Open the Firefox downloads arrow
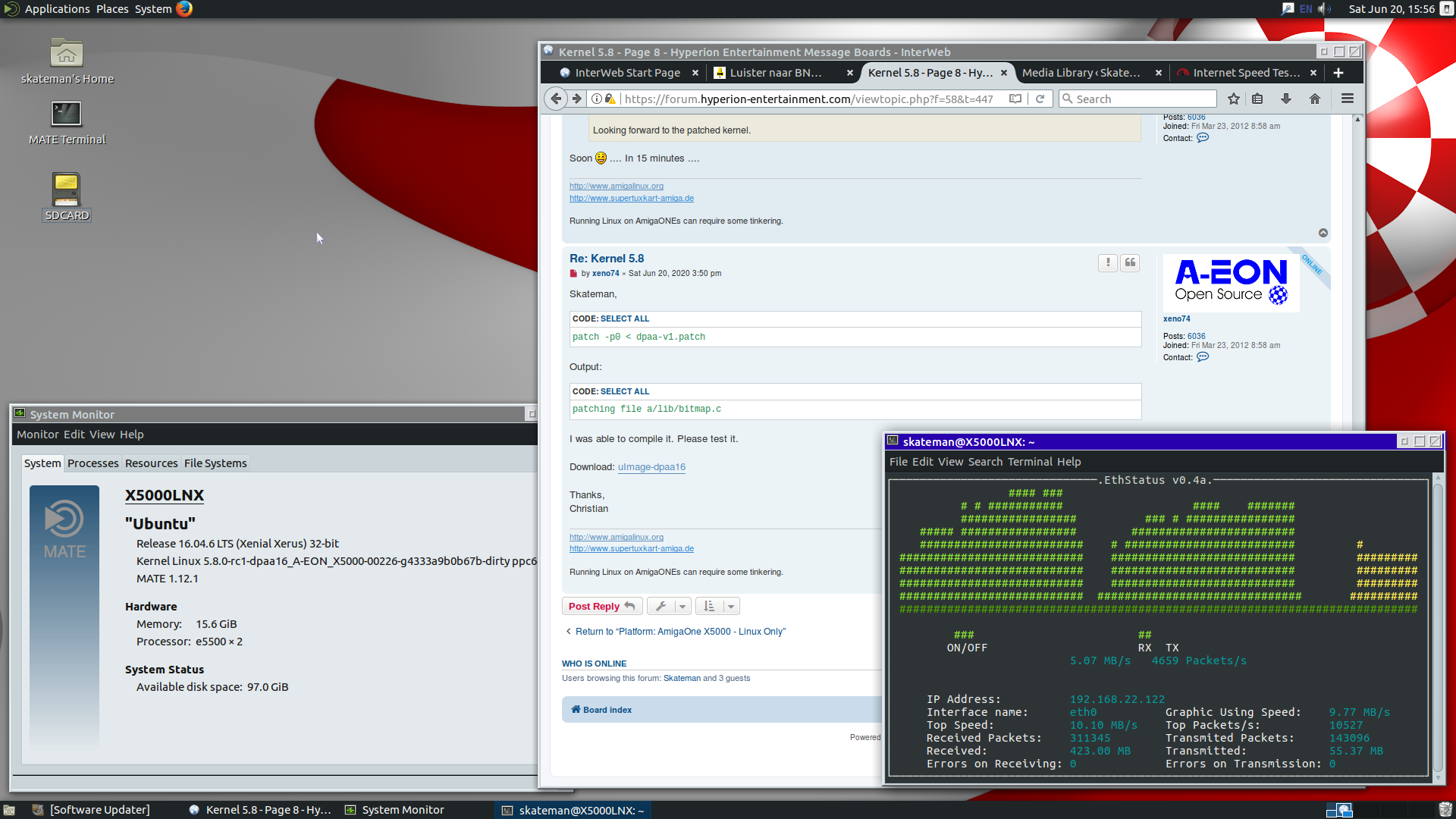Screen dimensions: 1456x819 [x=1286, y=99]
